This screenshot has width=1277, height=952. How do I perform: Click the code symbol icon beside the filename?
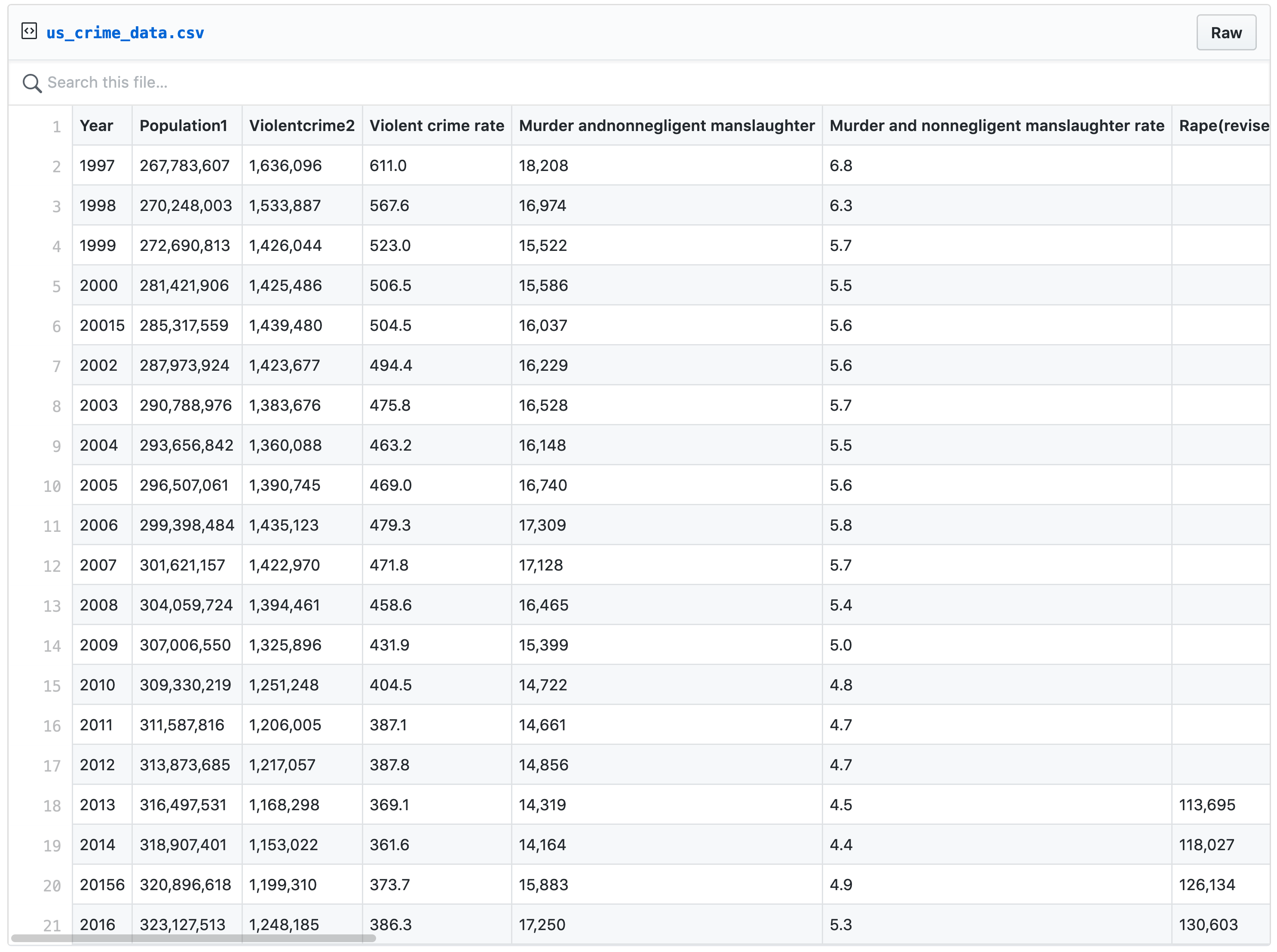[29, 32]
